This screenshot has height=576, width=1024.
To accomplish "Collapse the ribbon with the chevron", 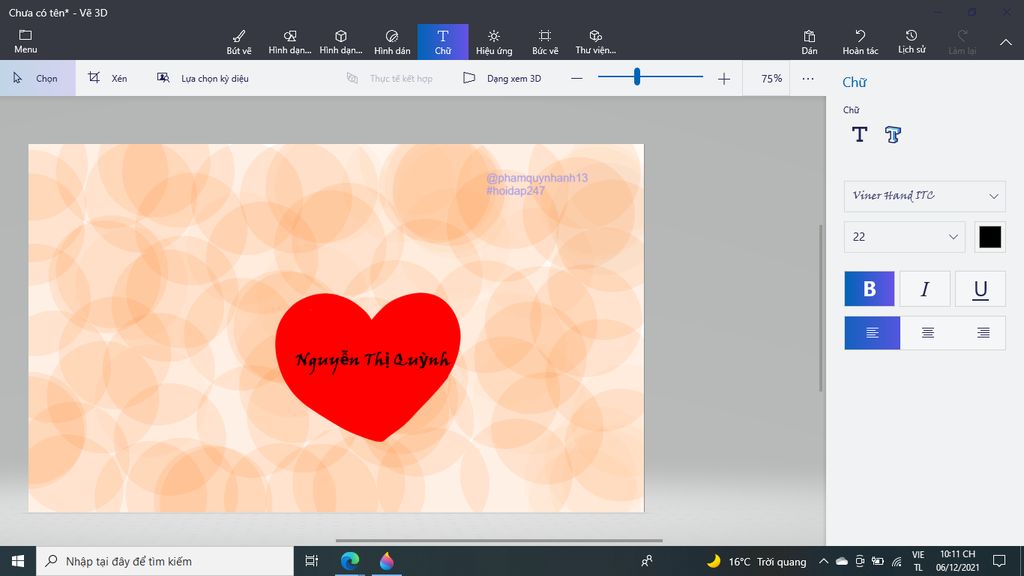I will tap(1006, 42).
